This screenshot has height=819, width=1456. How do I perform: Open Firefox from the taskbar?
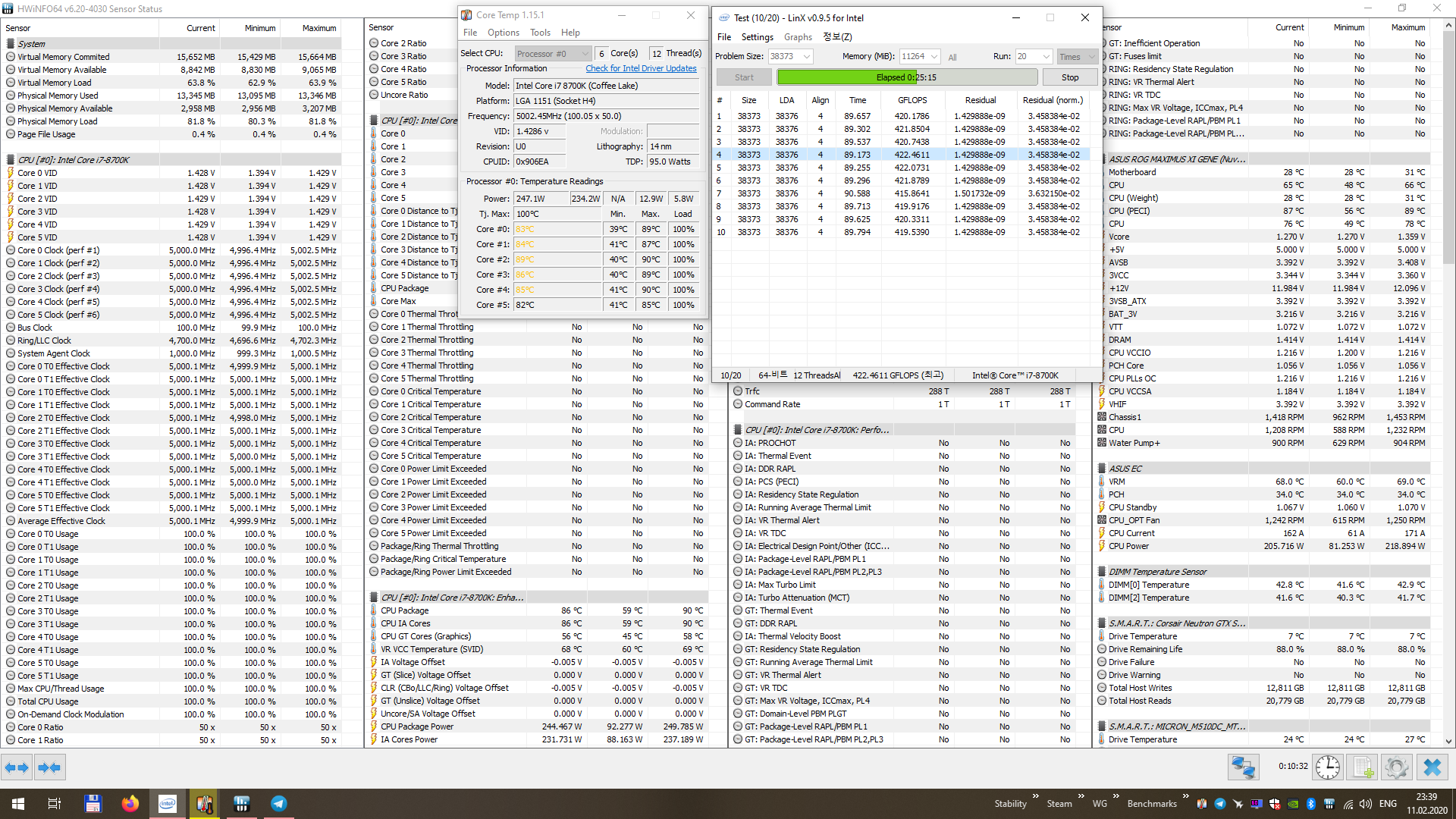130,804
